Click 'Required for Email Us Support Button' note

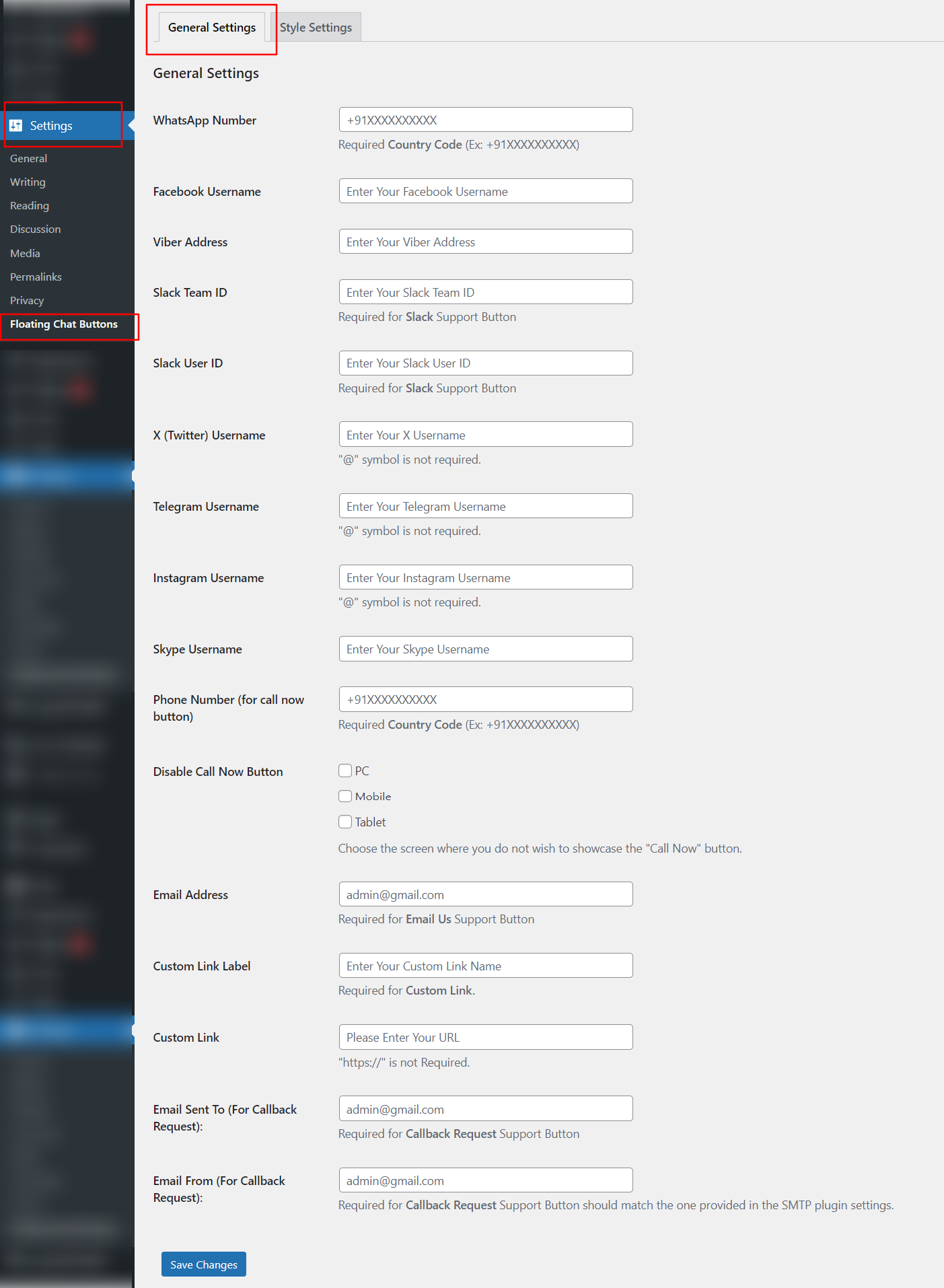point(436,919)
